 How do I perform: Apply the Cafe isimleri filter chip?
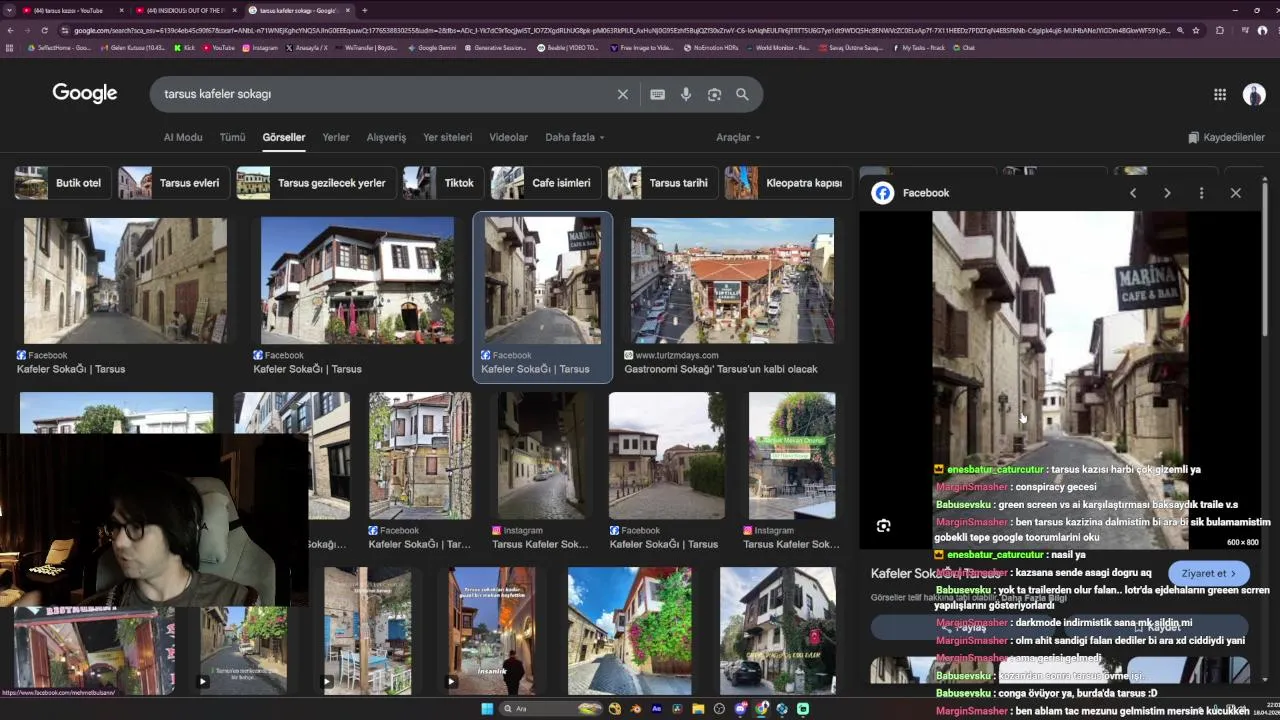pos(546,183)
